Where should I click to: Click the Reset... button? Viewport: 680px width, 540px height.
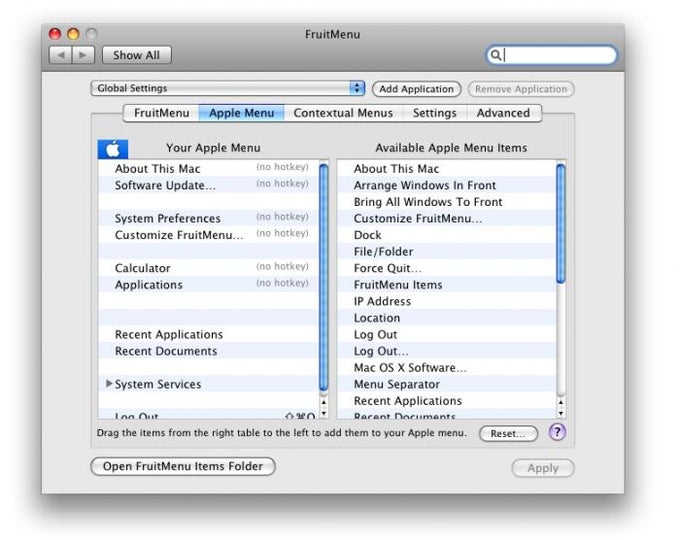click(x=508, y=433)
